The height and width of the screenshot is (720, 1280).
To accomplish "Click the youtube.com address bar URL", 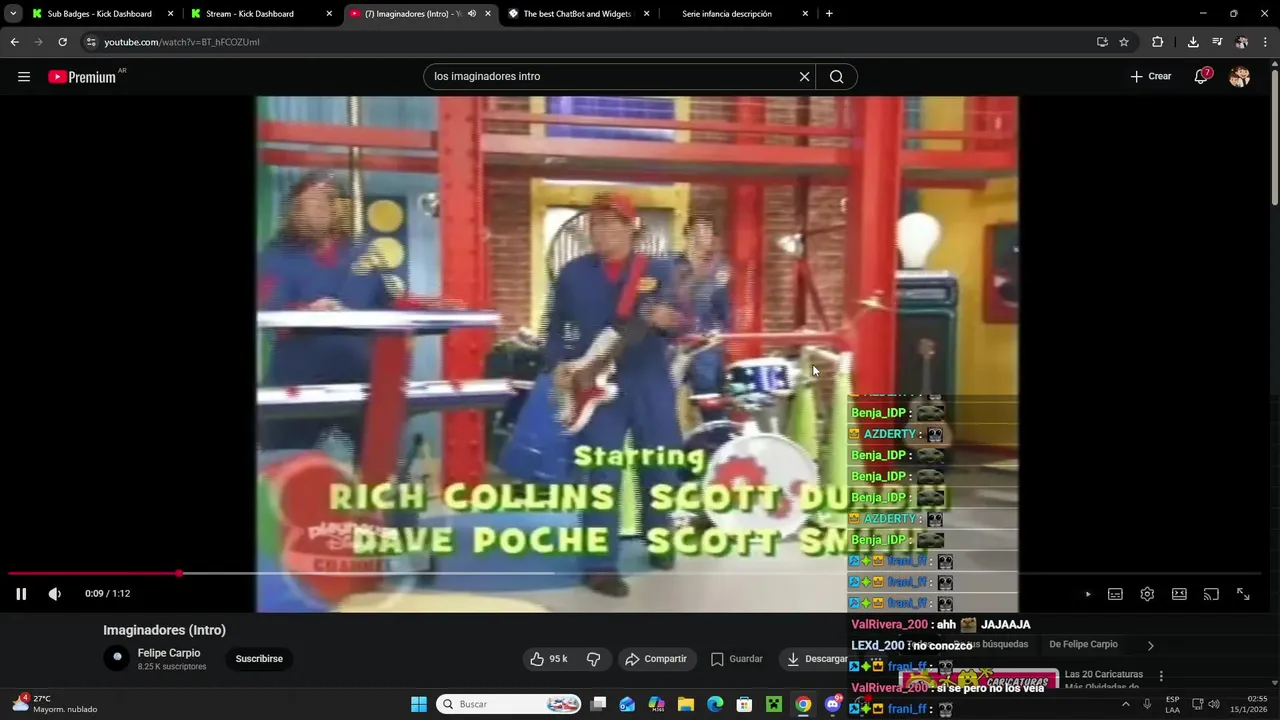I will coord(182,42).
